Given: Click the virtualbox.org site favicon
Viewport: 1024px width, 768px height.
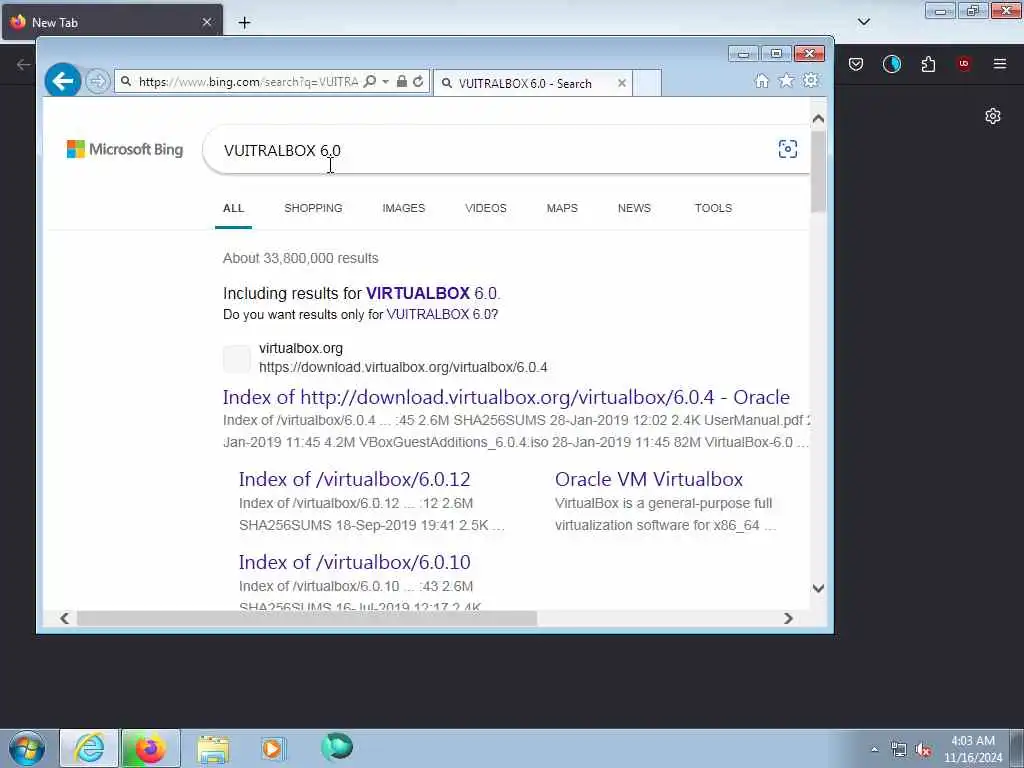Looking at the screenshot, I should click(x=236, y=359).
